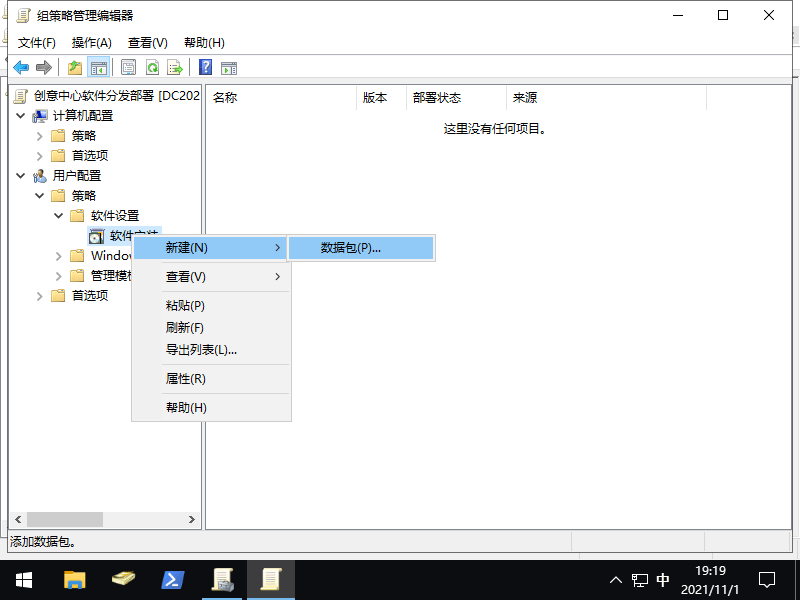Click the green Refresh toolbar icon
This screenshot has width=800, height=600.
click(152, 67)
